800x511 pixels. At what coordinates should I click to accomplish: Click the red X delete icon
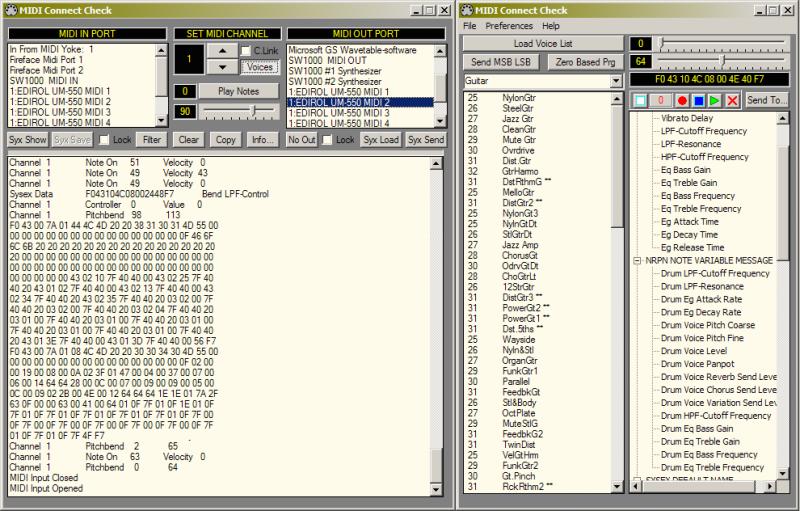[732, 100]
